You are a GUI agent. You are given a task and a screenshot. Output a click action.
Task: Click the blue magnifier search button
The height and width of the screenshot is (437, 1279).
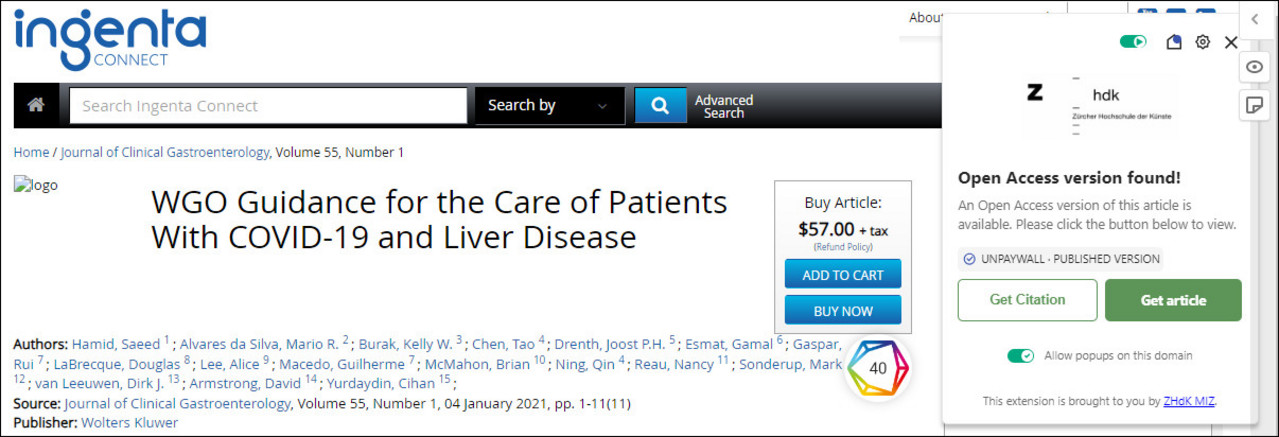click(x=660, y=105)
